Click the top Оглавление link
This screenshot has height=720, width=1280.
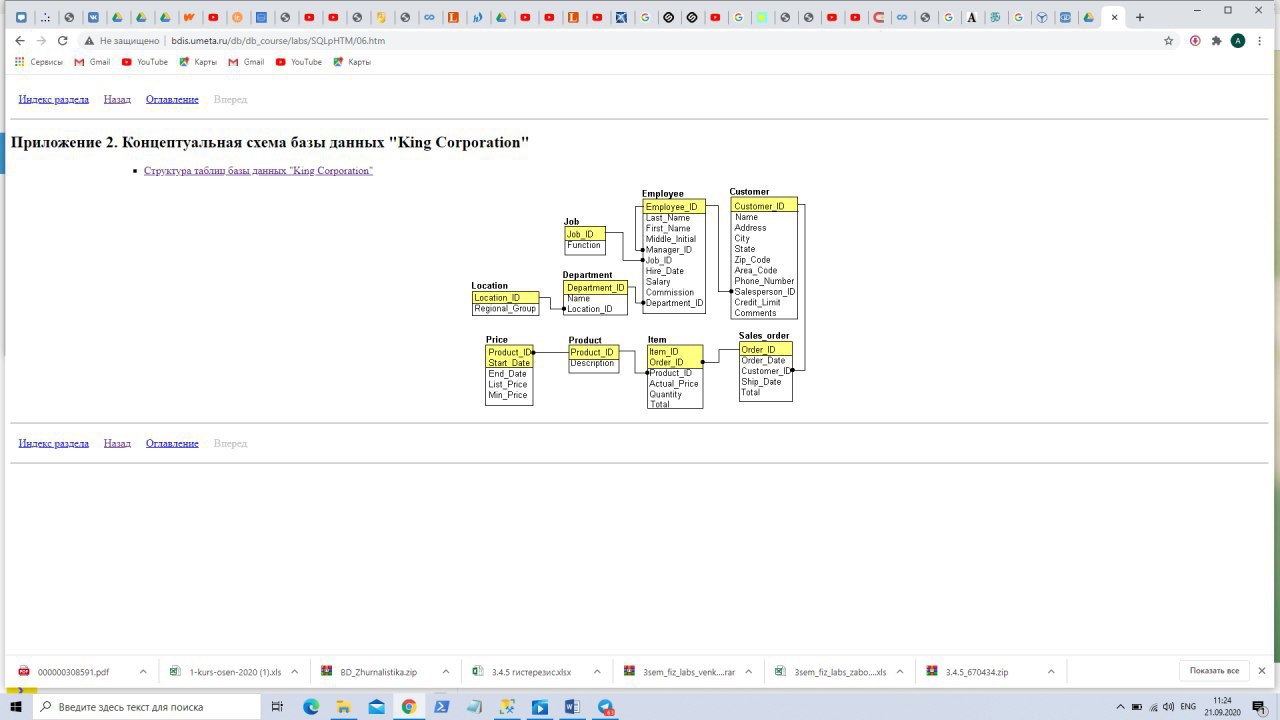point(172,99)
